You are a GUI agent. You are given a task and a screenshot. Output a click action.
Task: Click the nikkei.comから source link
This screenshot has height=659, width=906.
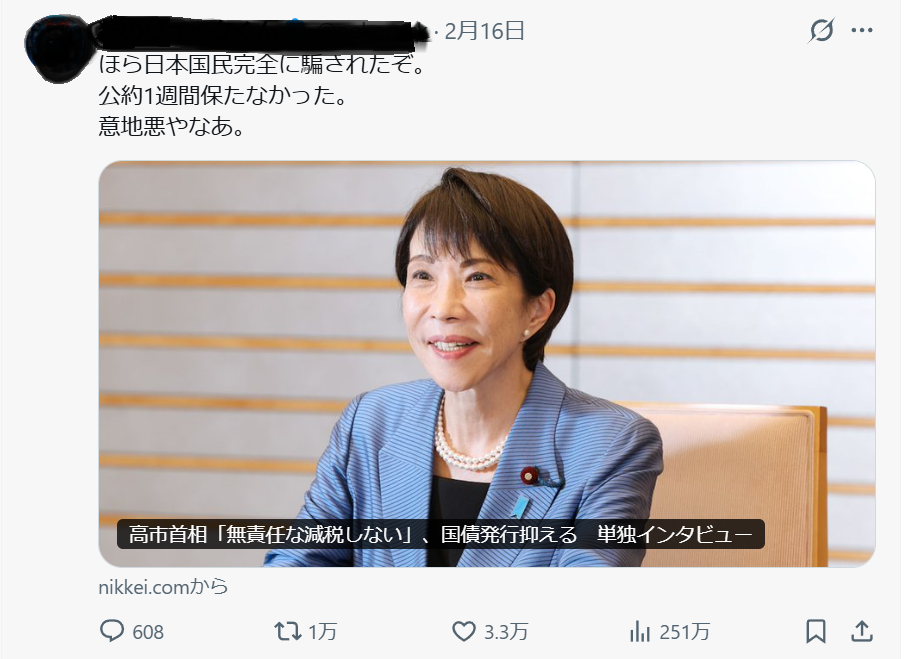(163, 587)
